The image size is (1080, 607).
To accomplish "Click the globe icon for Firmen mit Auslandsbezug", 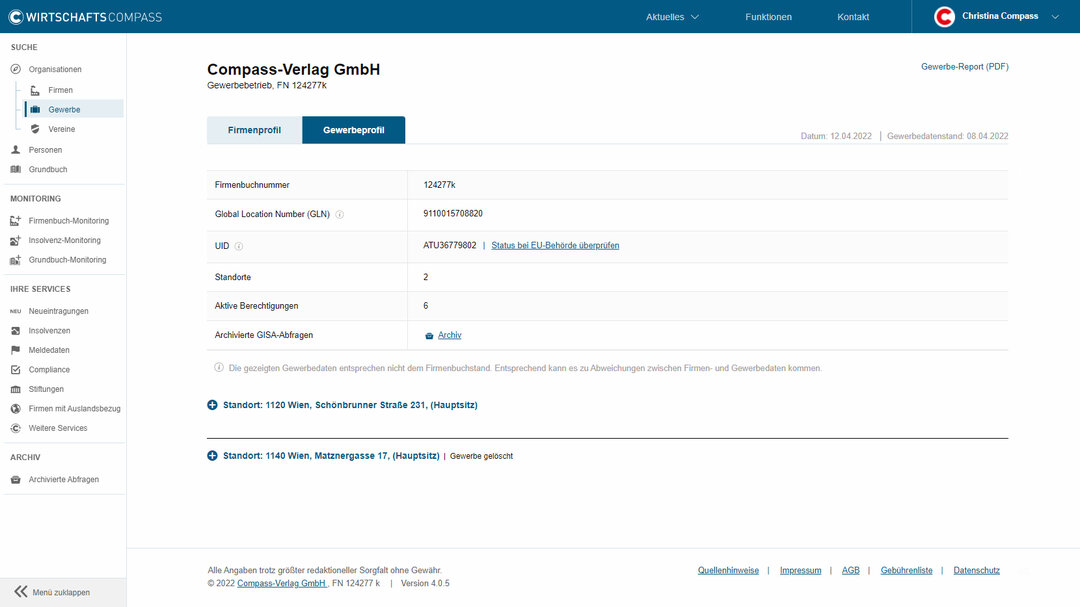I will pos(16,409).
